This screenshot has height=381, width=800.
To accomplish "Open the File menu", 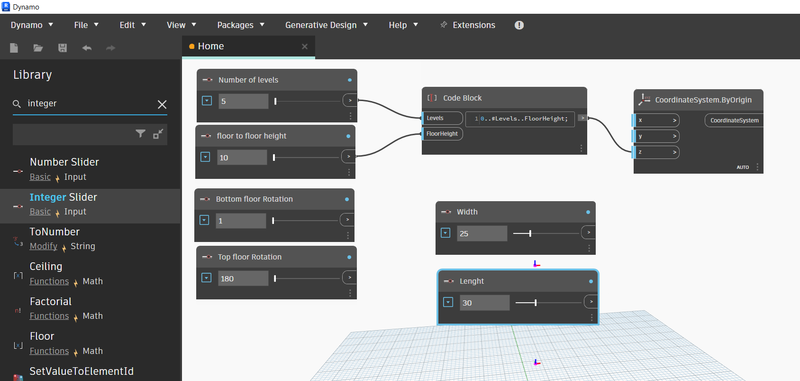I will pos(86,25).
